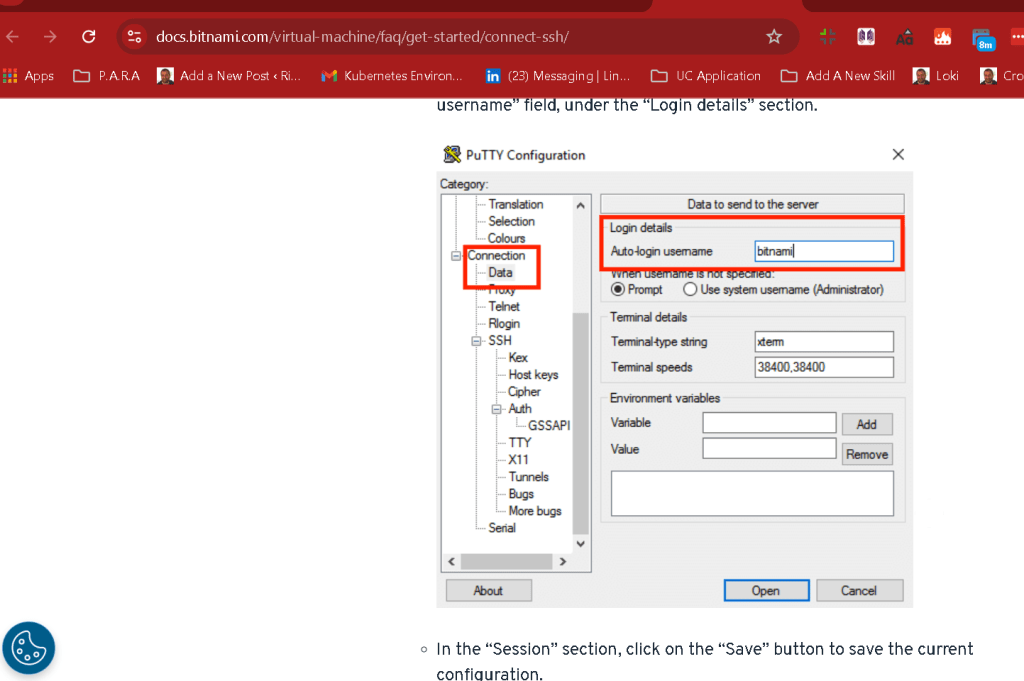Viewport: 1024px width, 681px height.
Task: View site information icon in address bar
Action: click(135, 37)
